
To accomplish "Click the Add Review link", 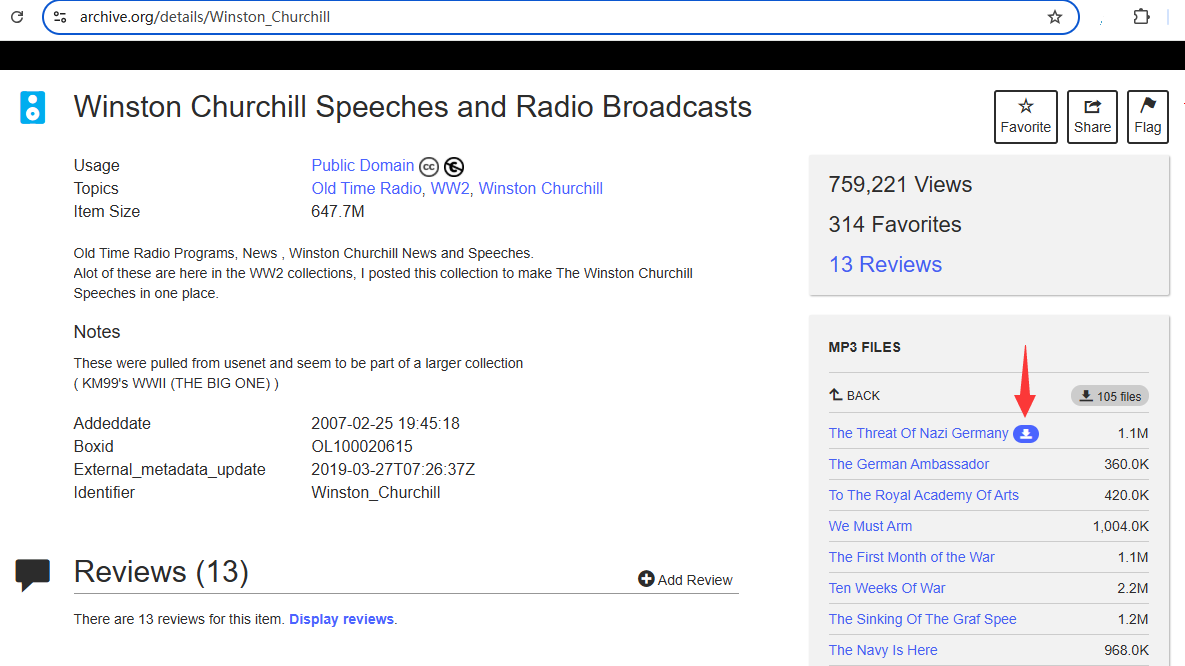I will 685,580.
